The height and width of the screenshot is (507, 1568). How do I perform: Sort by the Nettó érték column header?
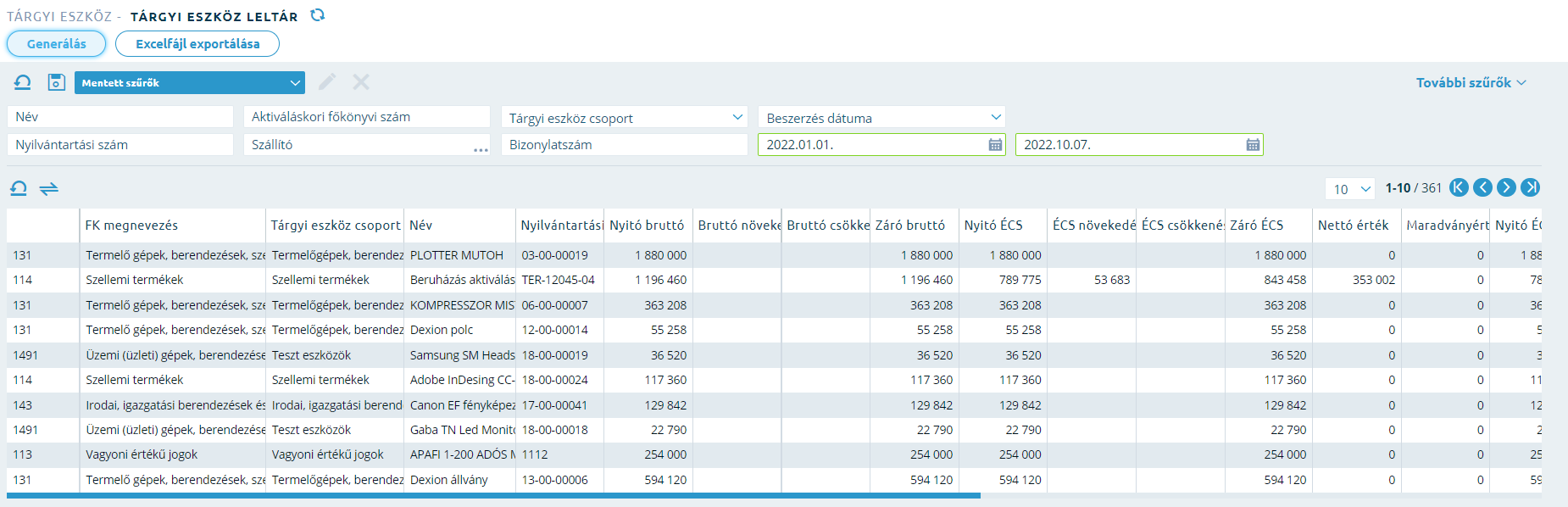click(x=1357, y=226)
